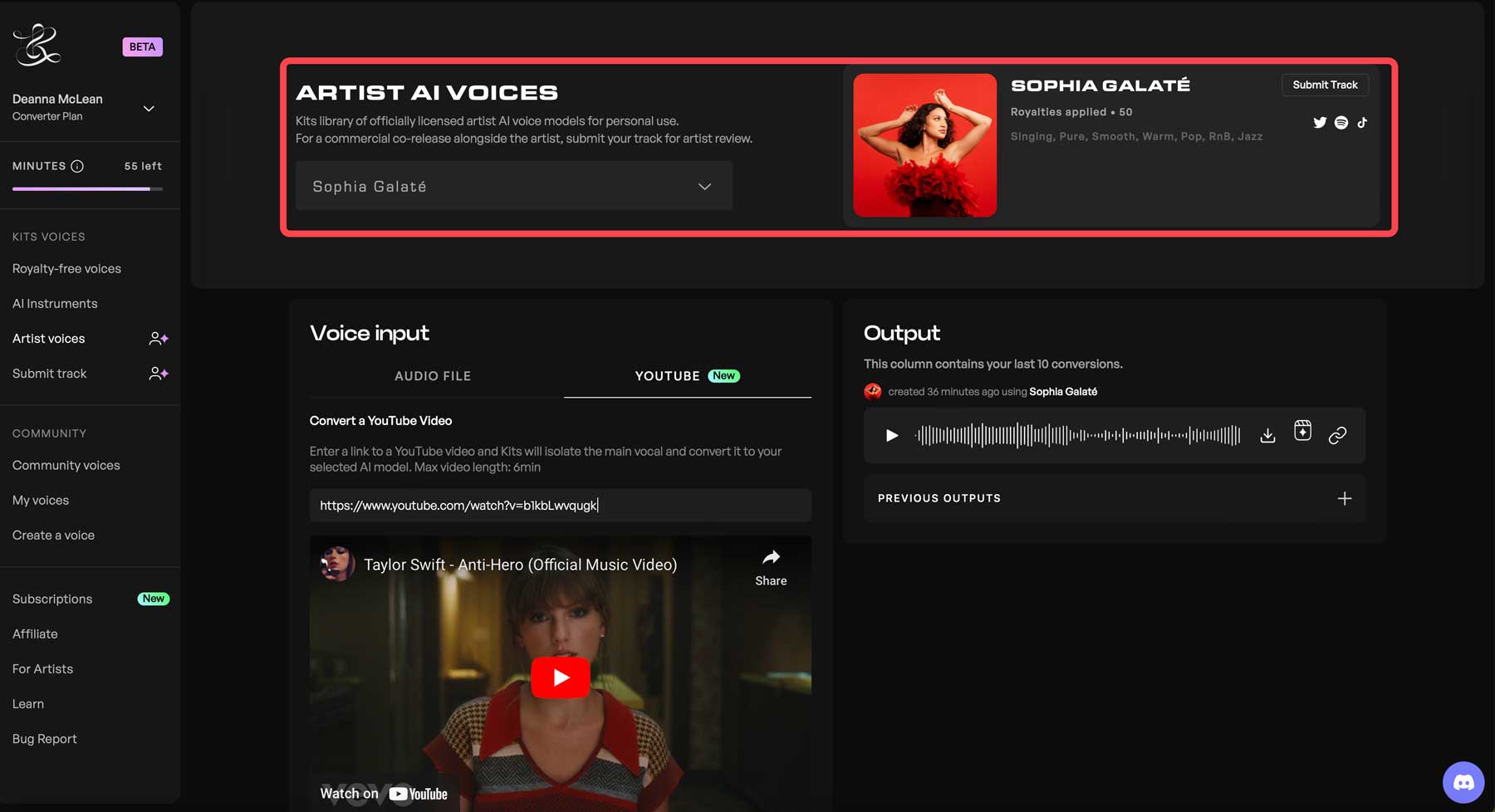Click the "Royalties applied • 50" text

click(x=1071, y=112)
